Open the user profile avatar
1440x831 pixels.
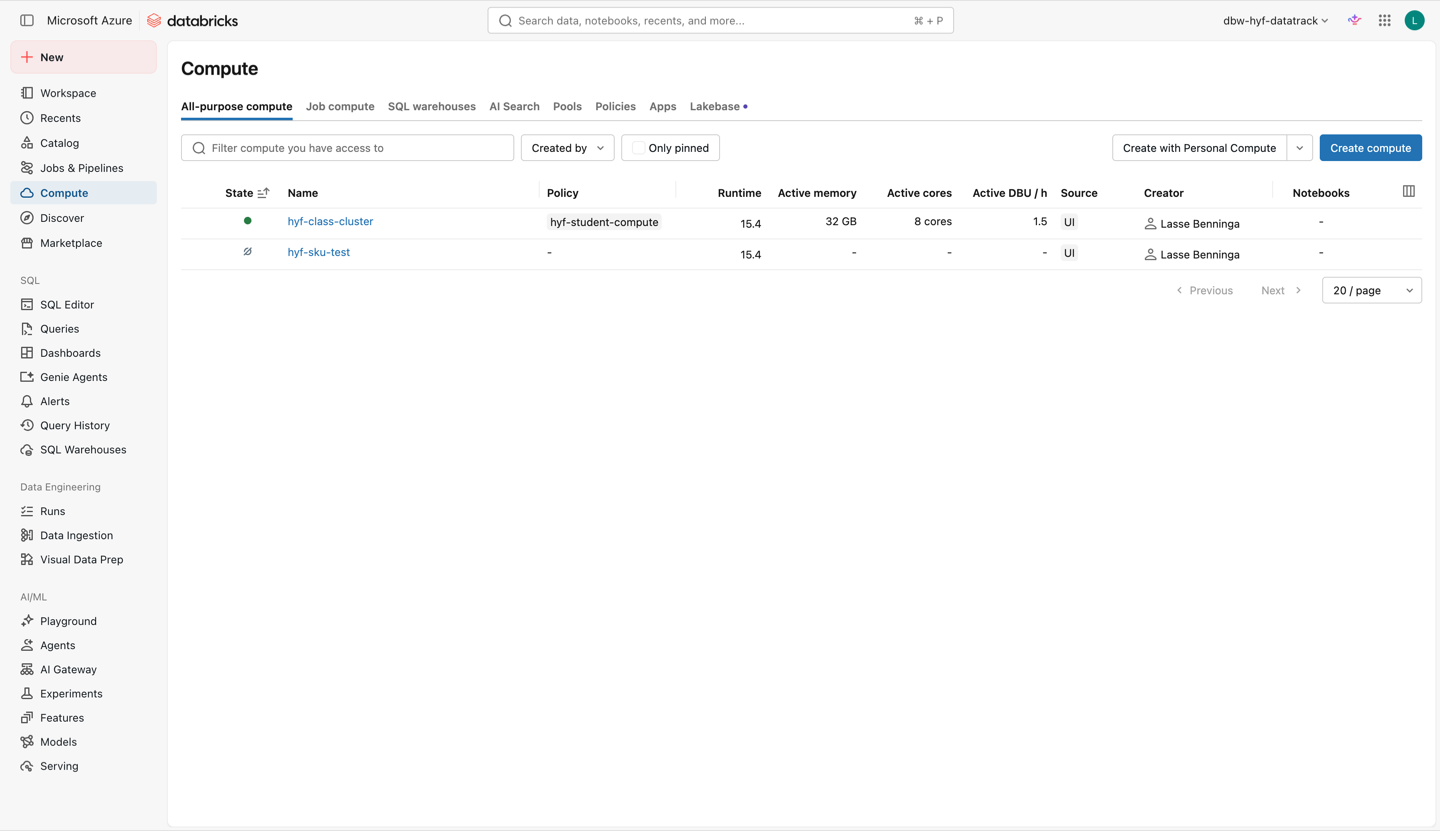[x=1414, y=20]
